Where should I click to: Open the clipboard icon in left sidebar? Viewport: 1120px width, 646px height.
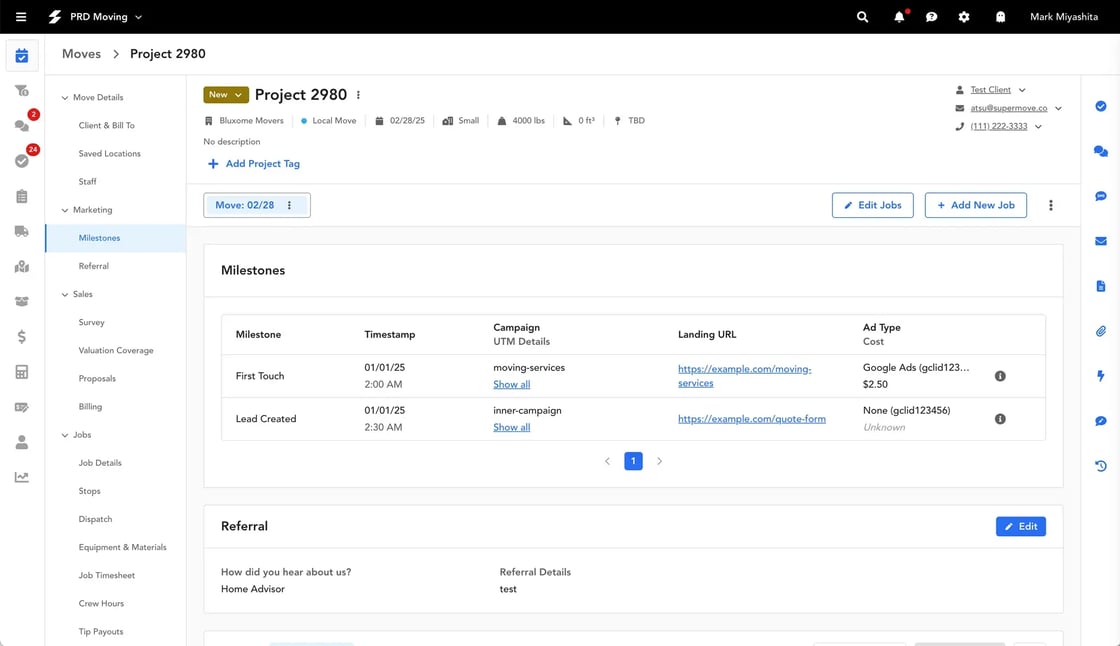[x=22, y=196]
